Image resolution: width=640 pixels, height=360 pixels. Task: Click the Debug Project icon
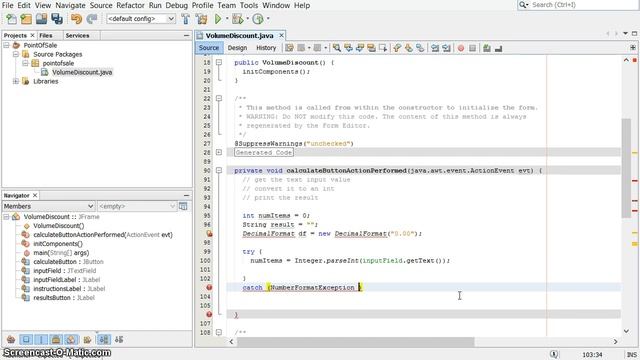tap(237, 19)
